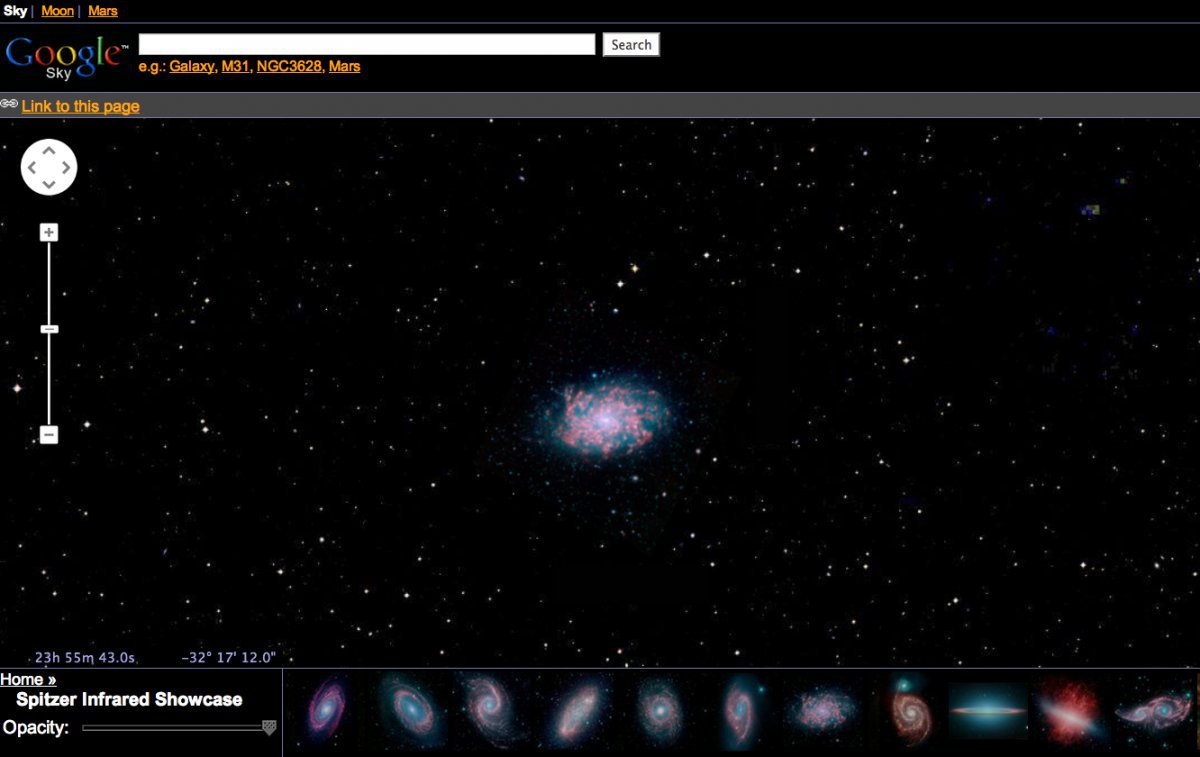This screenshot has width=1200, height=757.
Task: Pan the sky view upward
Action: pos(49,151)
